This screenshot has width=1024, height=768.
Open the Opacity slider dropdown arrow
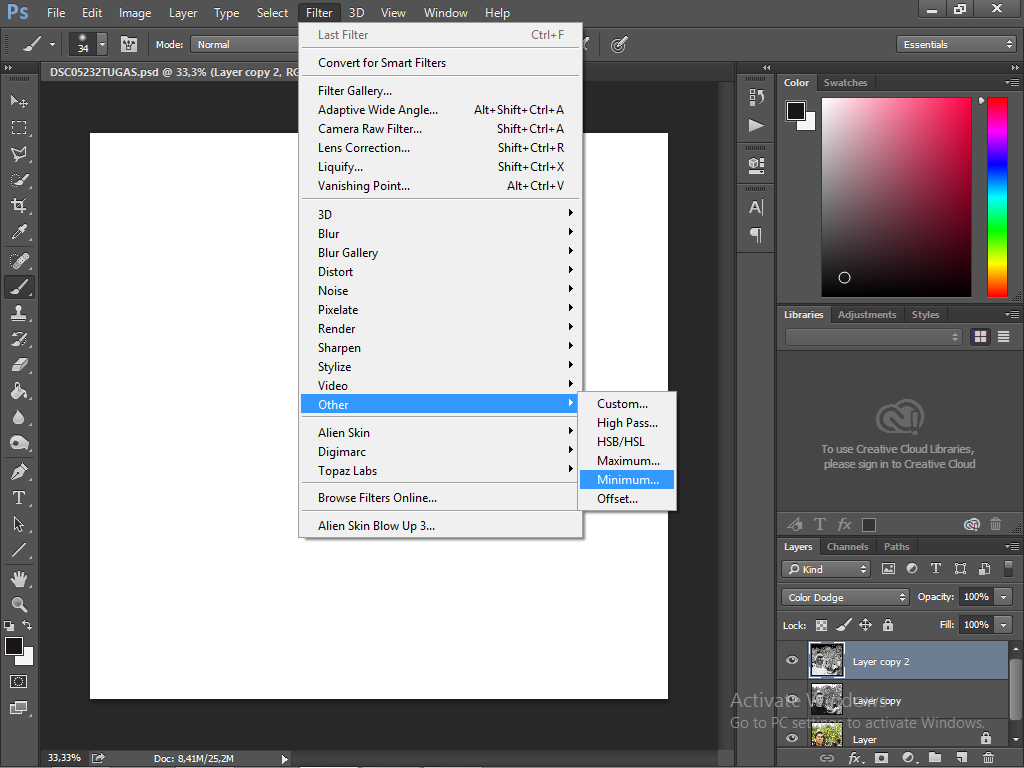coord(1004,597)
